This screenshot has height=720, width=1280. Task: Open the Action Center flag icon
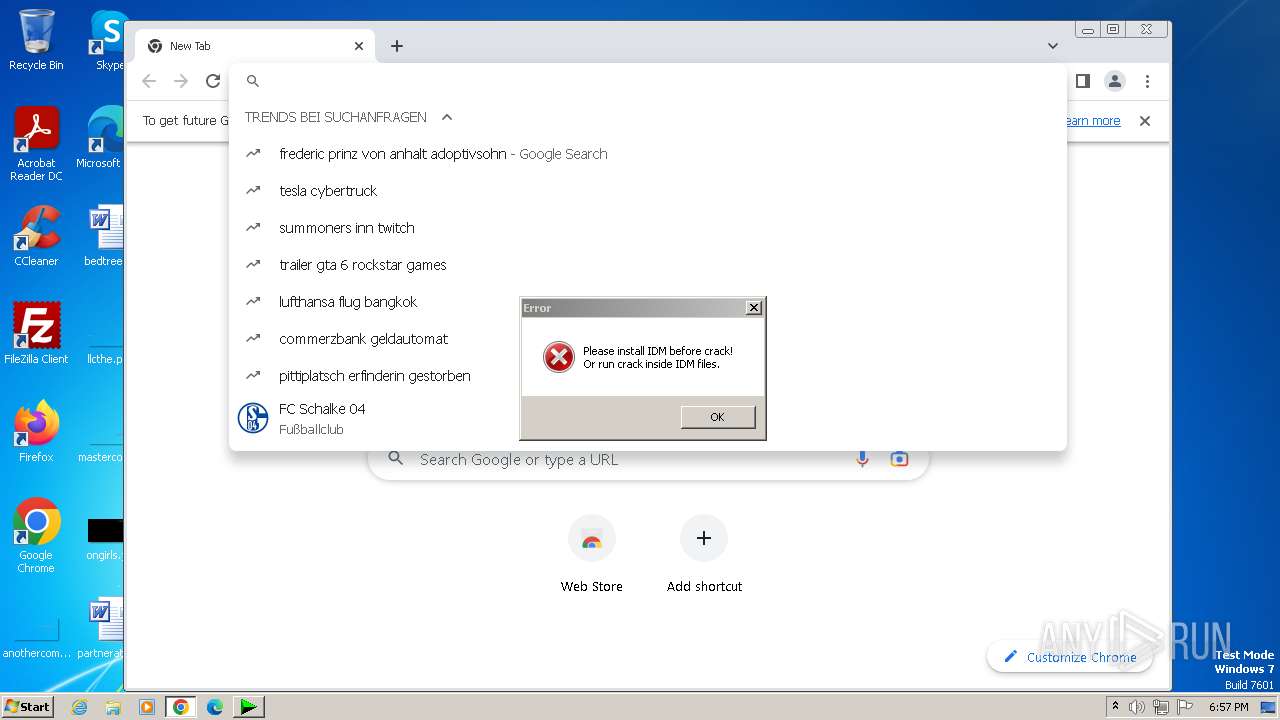[x=1185, y=707]
